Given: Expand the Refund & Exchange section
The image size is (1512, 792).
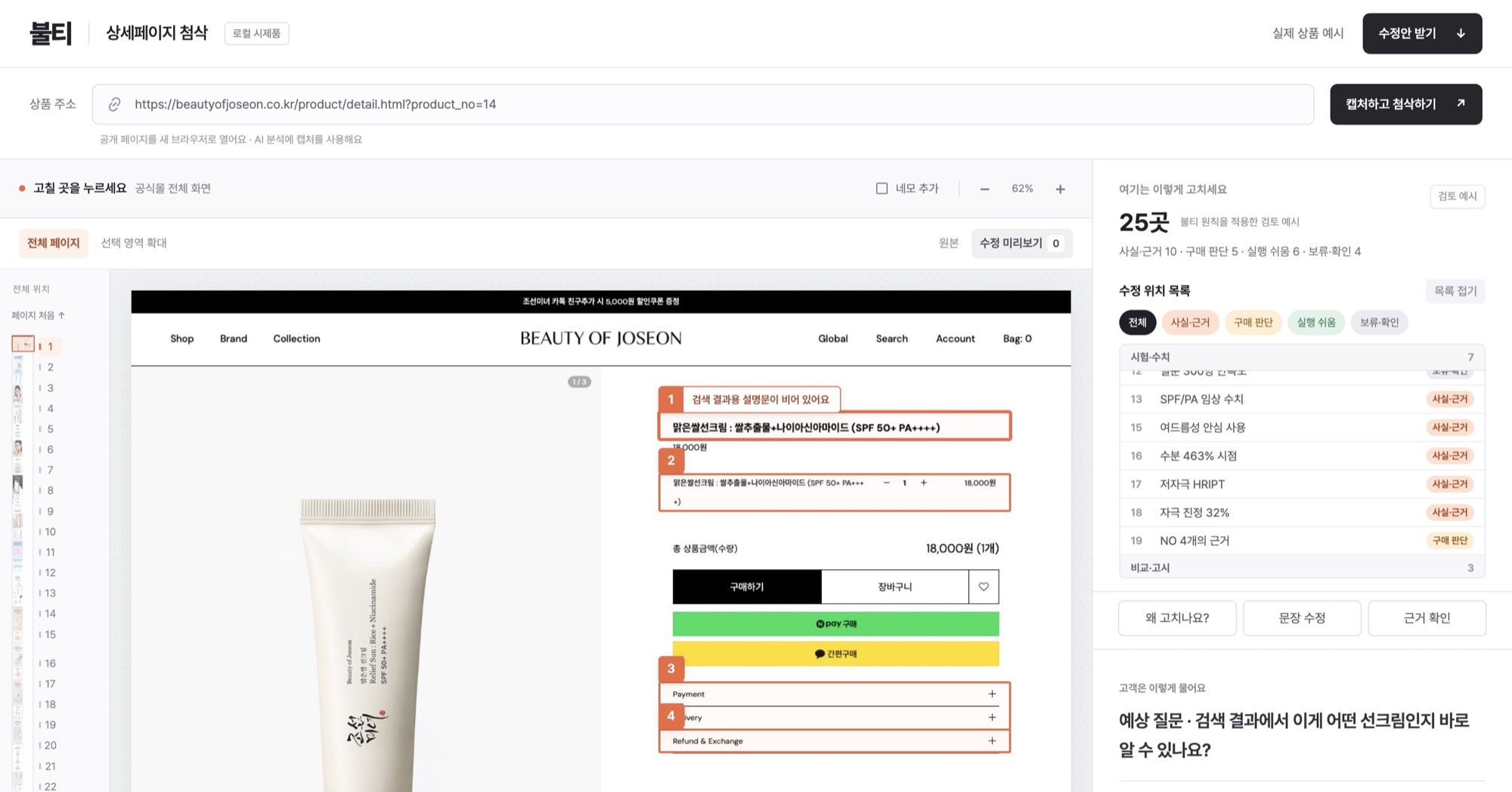Looking at the screenshot, I should point(835,741).
